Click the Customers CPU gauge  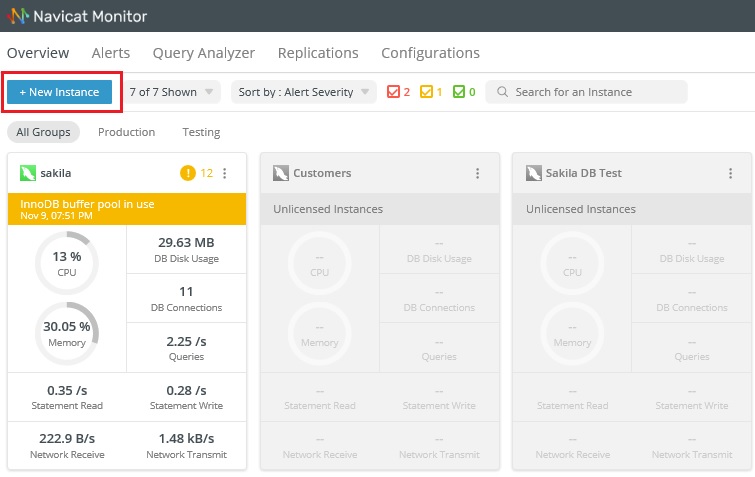pos(320,263)
